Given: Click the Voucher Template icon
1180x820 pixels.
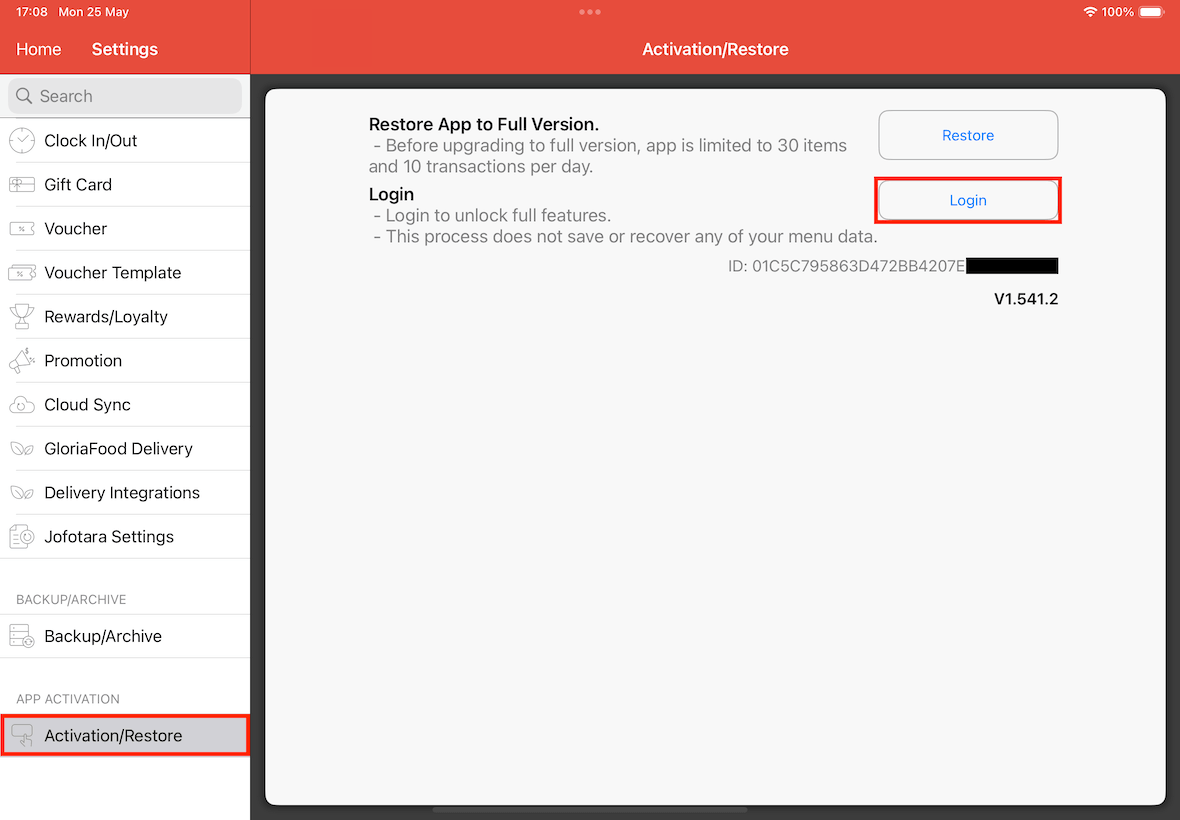Looking at the screenshot, I should pyautogui.click(x=22, y=272).
